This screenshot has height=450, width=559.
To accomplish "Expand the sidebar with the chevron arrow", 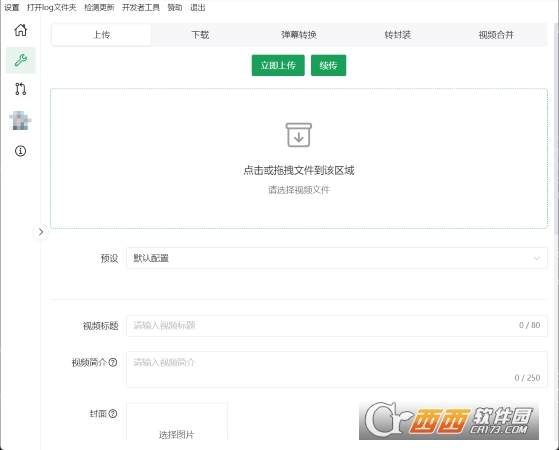I will click(41, 232).
